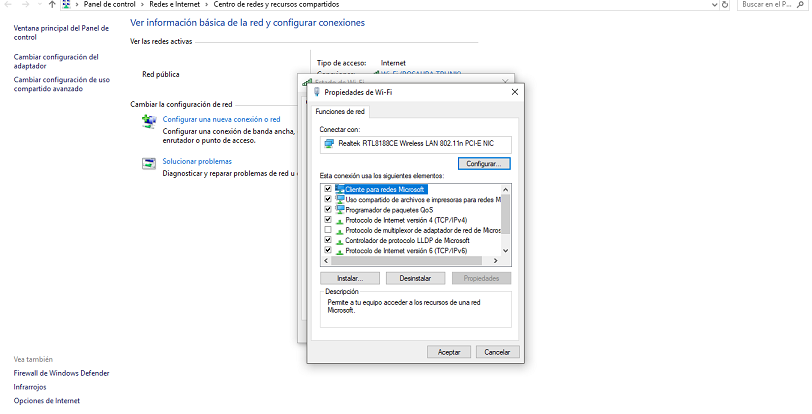Enable Protocolo de multiplexor de adaptador checkbox
The image size is (812, 414).
coord(328,230)
